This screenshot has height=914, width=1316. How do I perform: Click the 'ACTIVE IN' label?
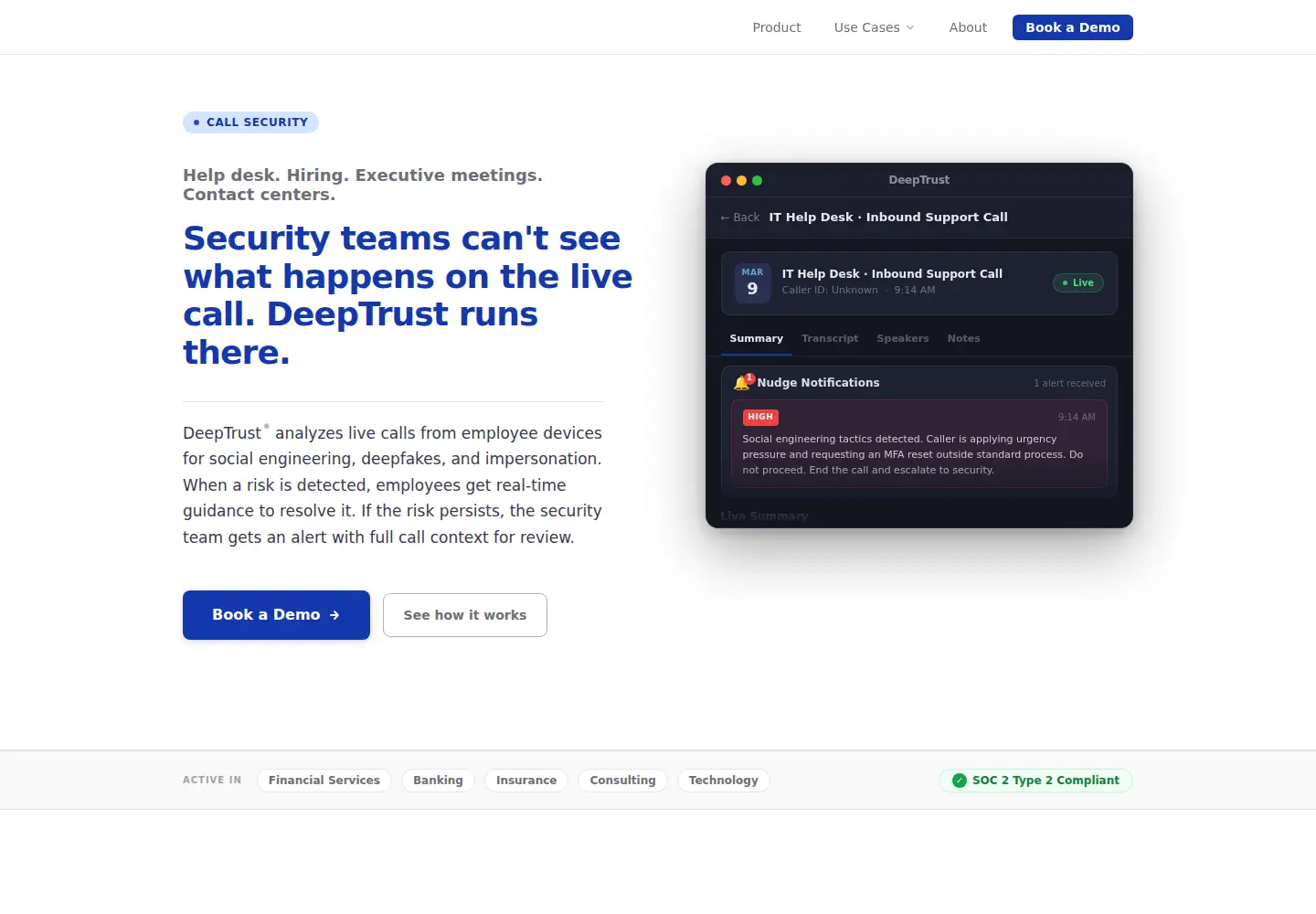click(212, 781)
